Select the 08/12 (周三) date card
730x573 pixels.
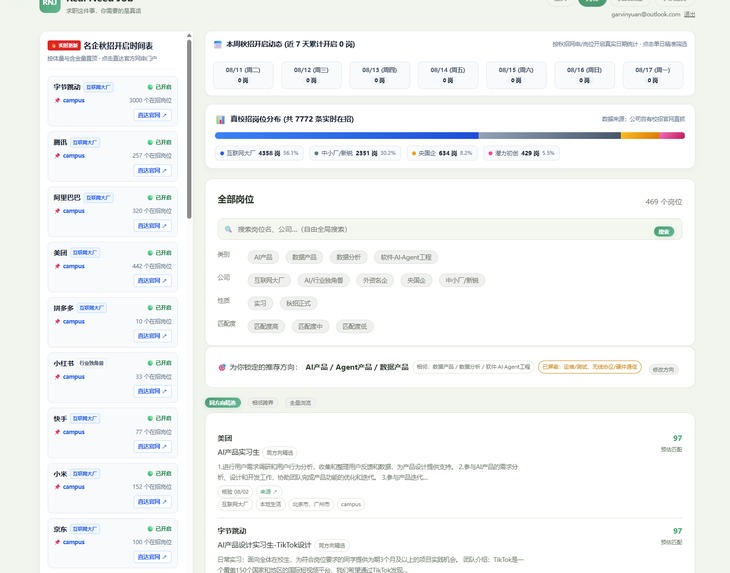[x=311, y=75]
